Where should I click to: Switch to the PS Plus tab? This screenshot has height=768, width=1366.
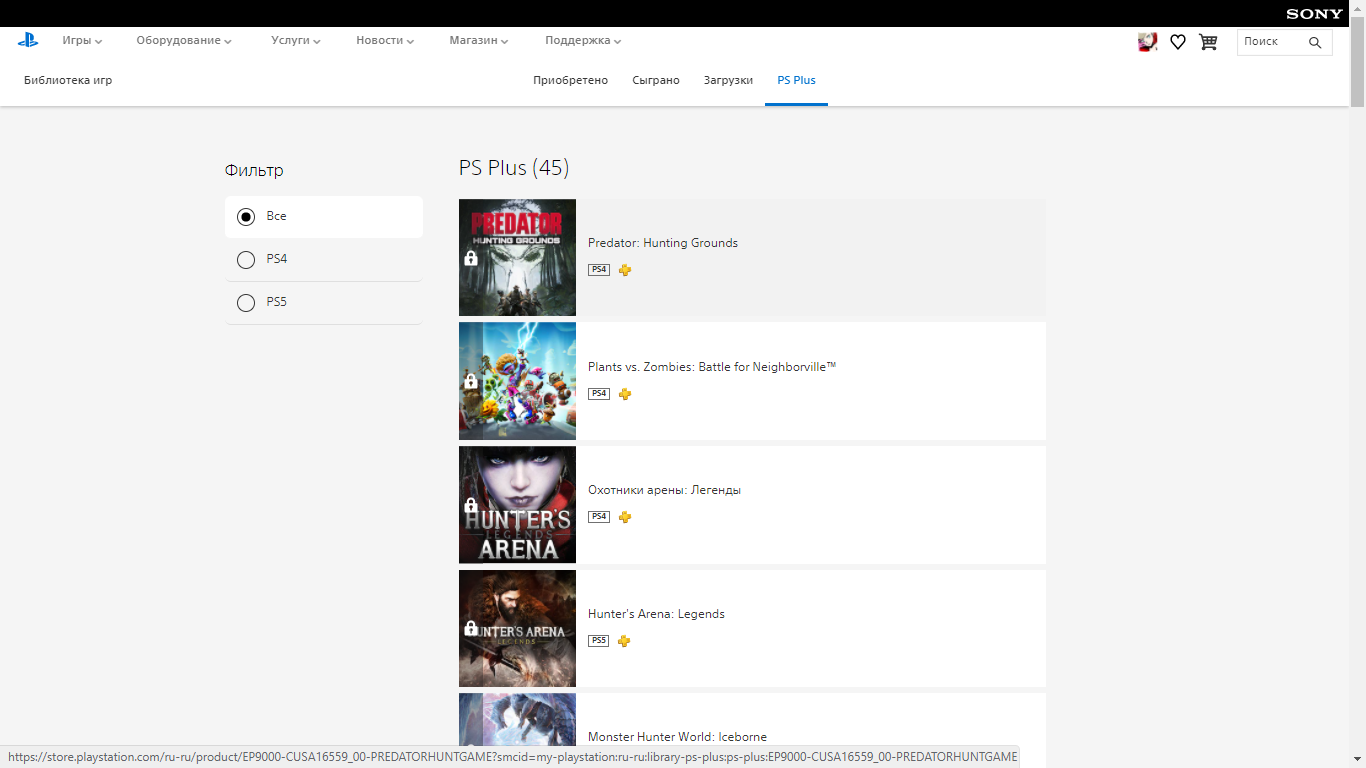[796, 80]
